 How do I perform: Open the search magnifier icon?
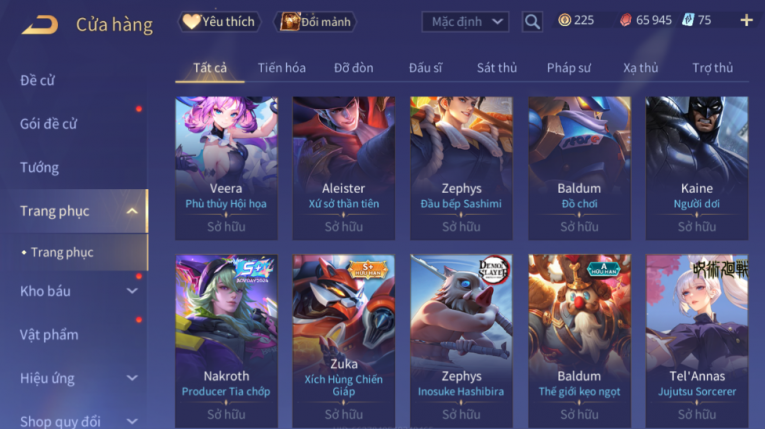[532, 21]
